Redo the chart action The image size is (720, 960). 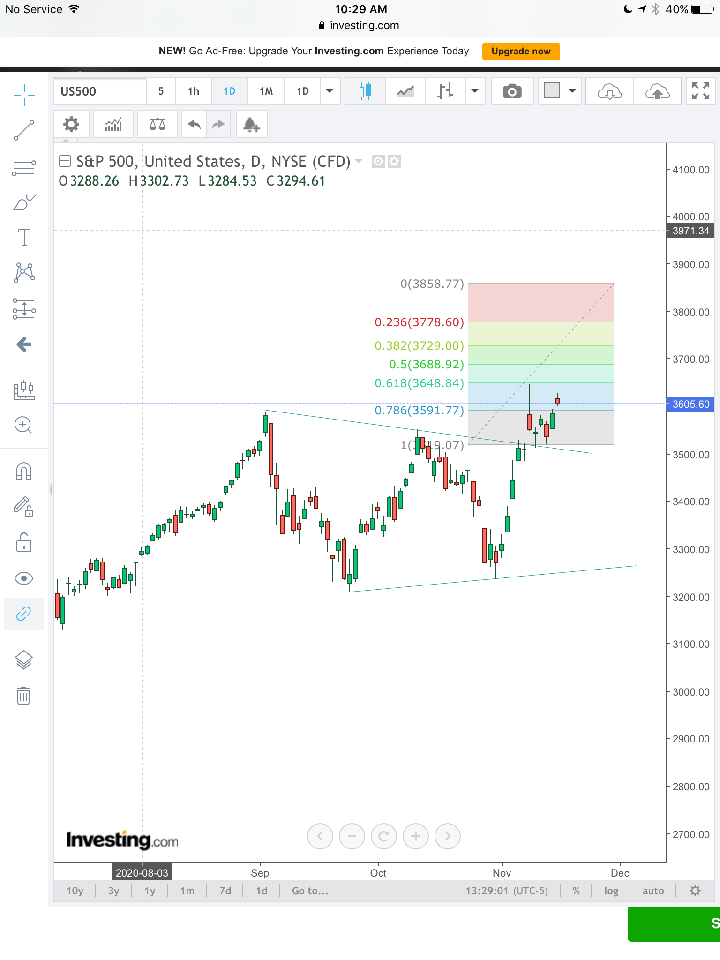coord(219,125)
